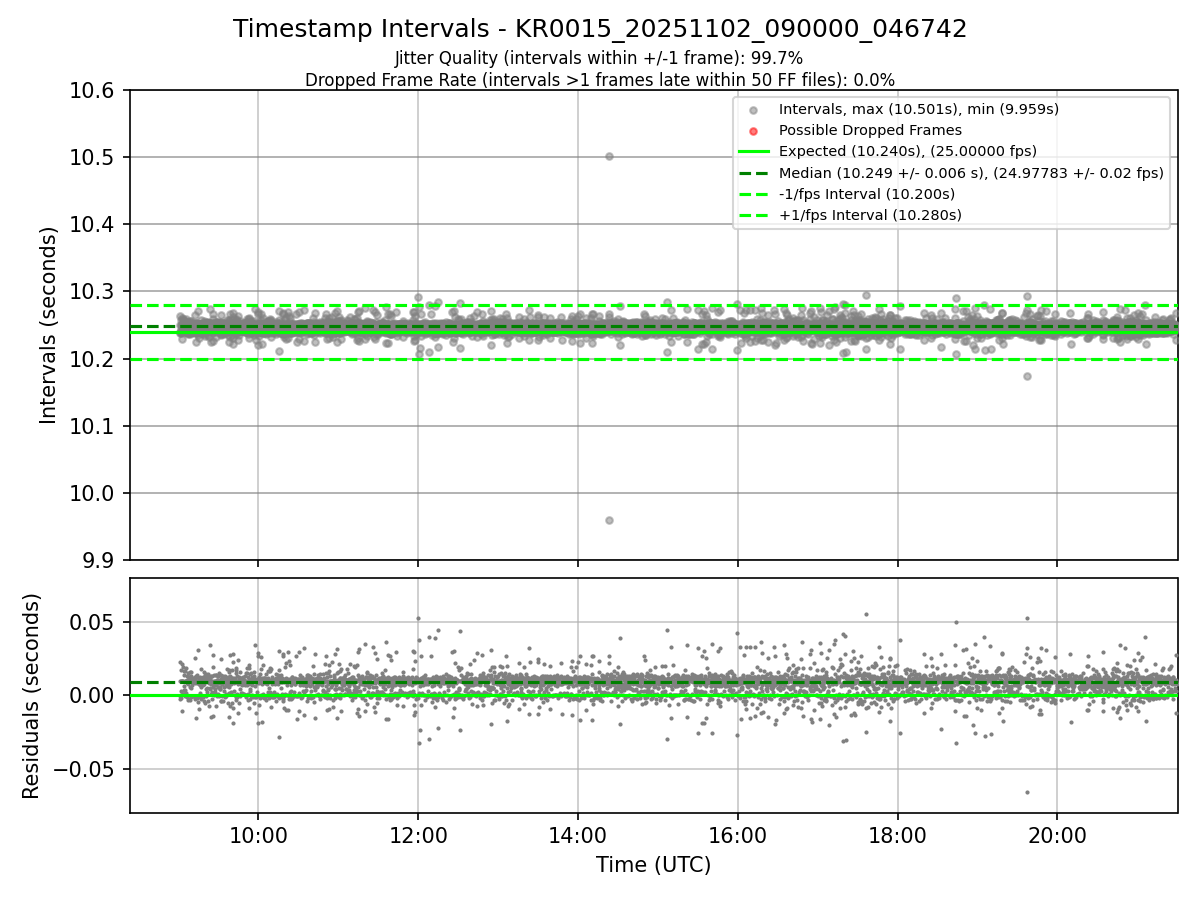Click the 'Time (UTC)' x-axis label
This screenshot has width=1200, height=900.
pyautogui.click(x=653, y=865)
